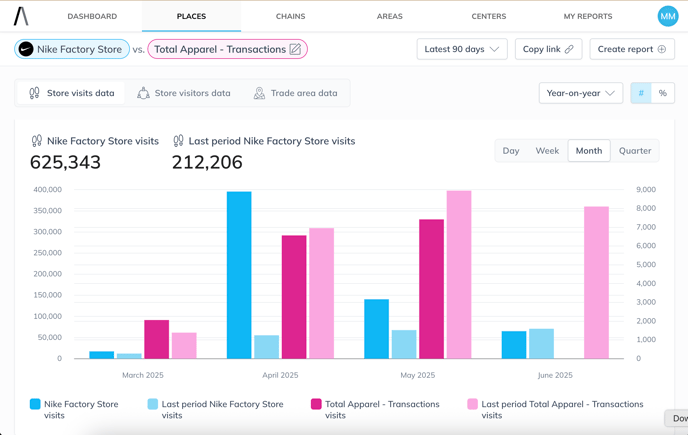
Task: Toggle to percentage (%) display mode
Action: [663, 93]
